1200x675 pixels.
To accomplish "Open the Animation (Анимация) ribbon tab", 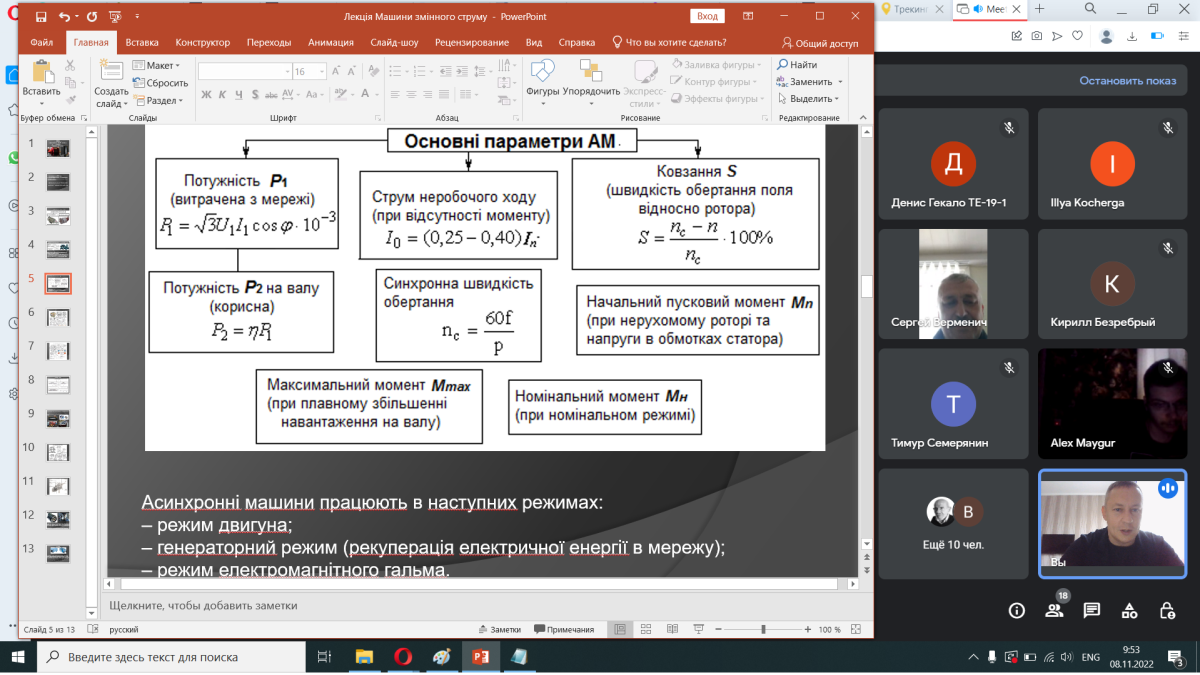I will [x=330, y=43].
